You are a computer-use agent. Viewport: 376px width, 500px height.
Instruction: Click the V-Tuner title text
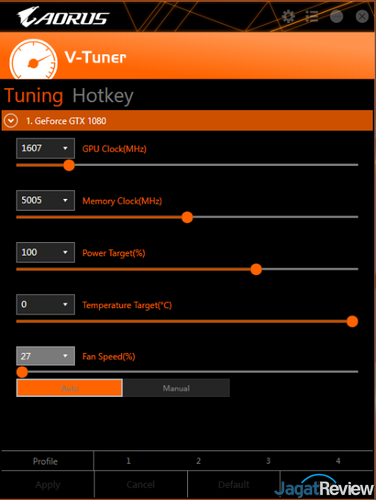tap(95, 57)
